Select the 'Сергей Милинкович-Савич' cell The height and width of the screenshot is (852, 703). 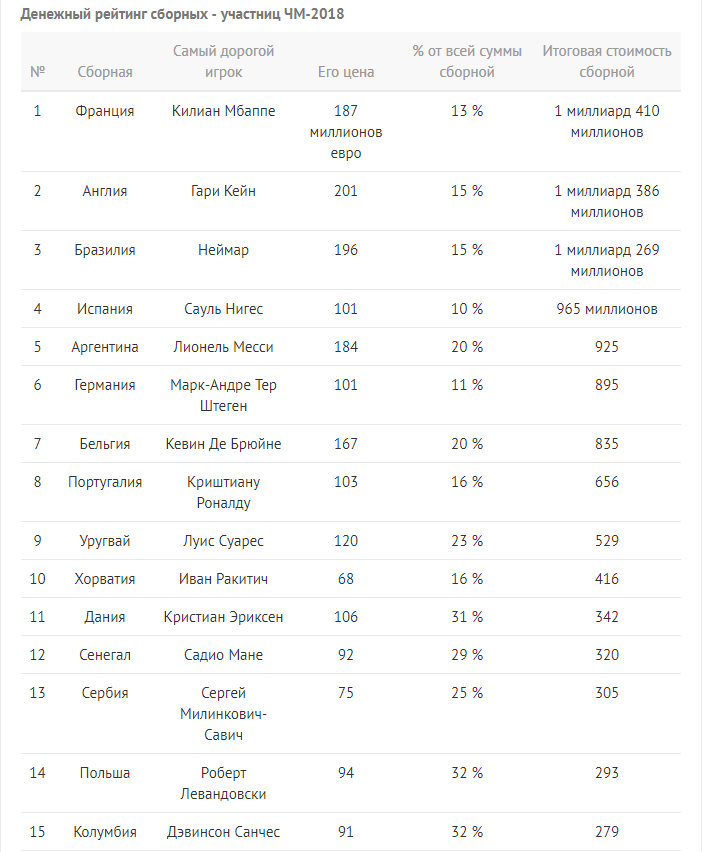click(x=223, y=713)
